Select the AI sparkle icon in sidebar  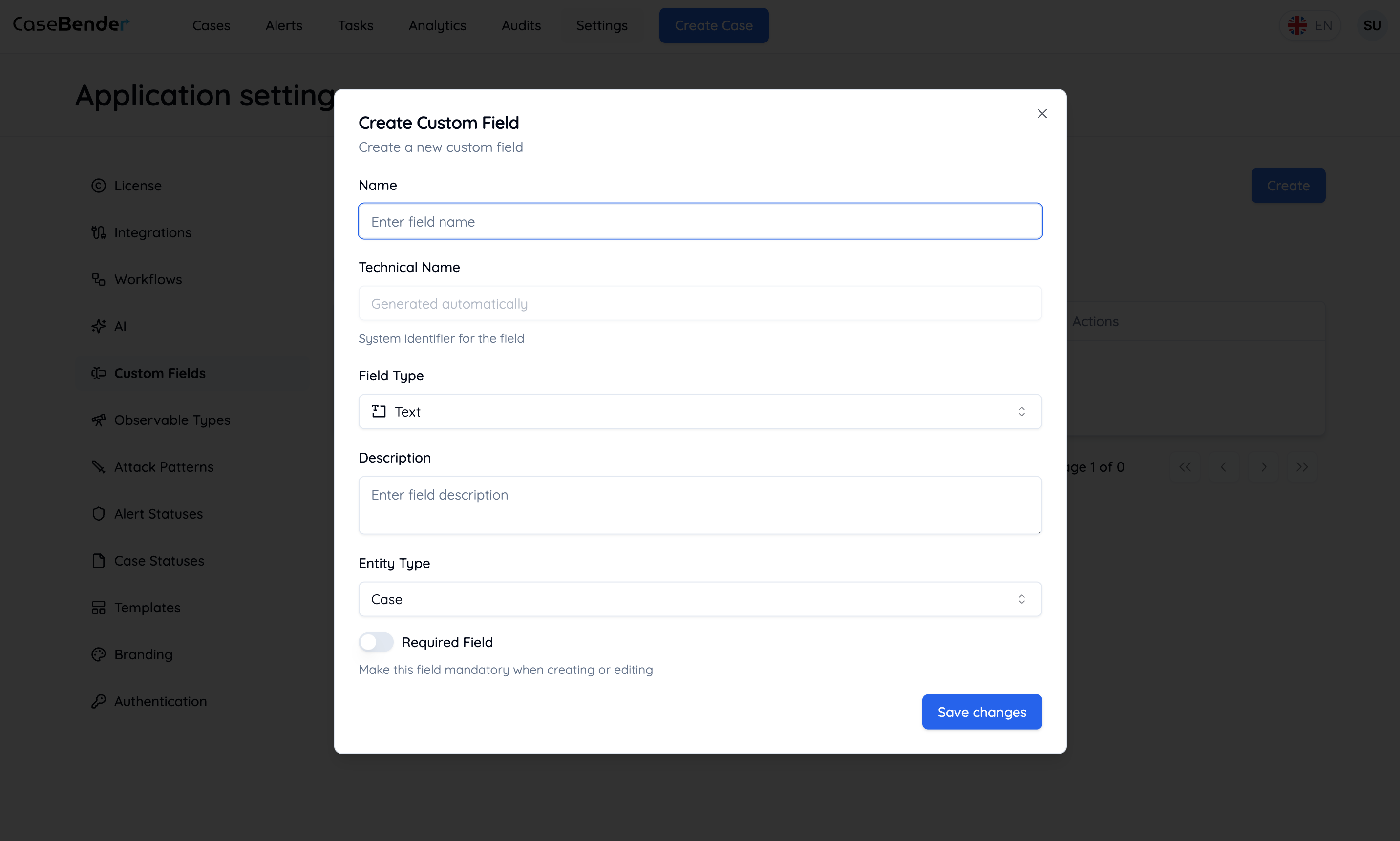(x=99, y=326)
